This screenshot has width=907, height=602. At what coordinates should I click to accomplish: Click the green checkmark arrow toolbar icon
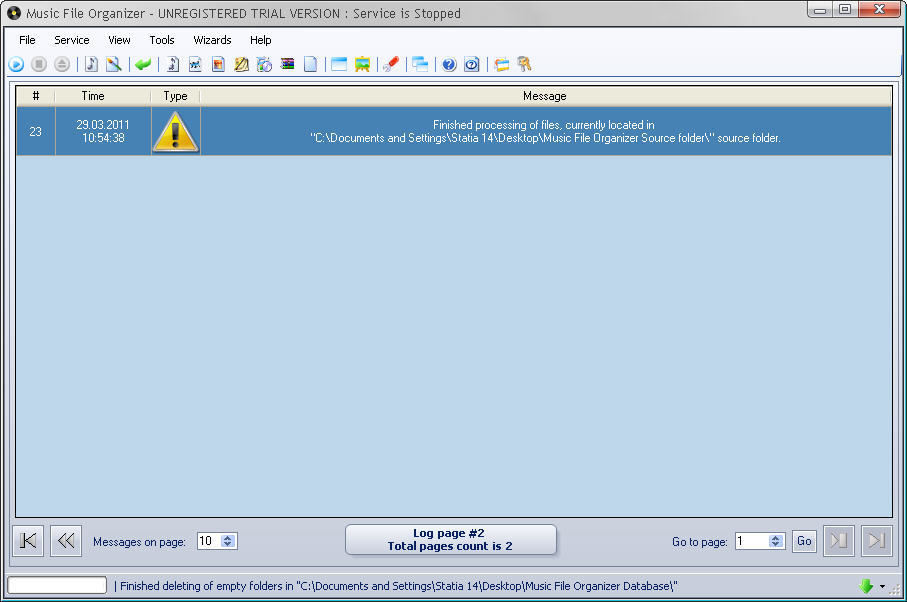pyautogui.click(x=141, y=64)
